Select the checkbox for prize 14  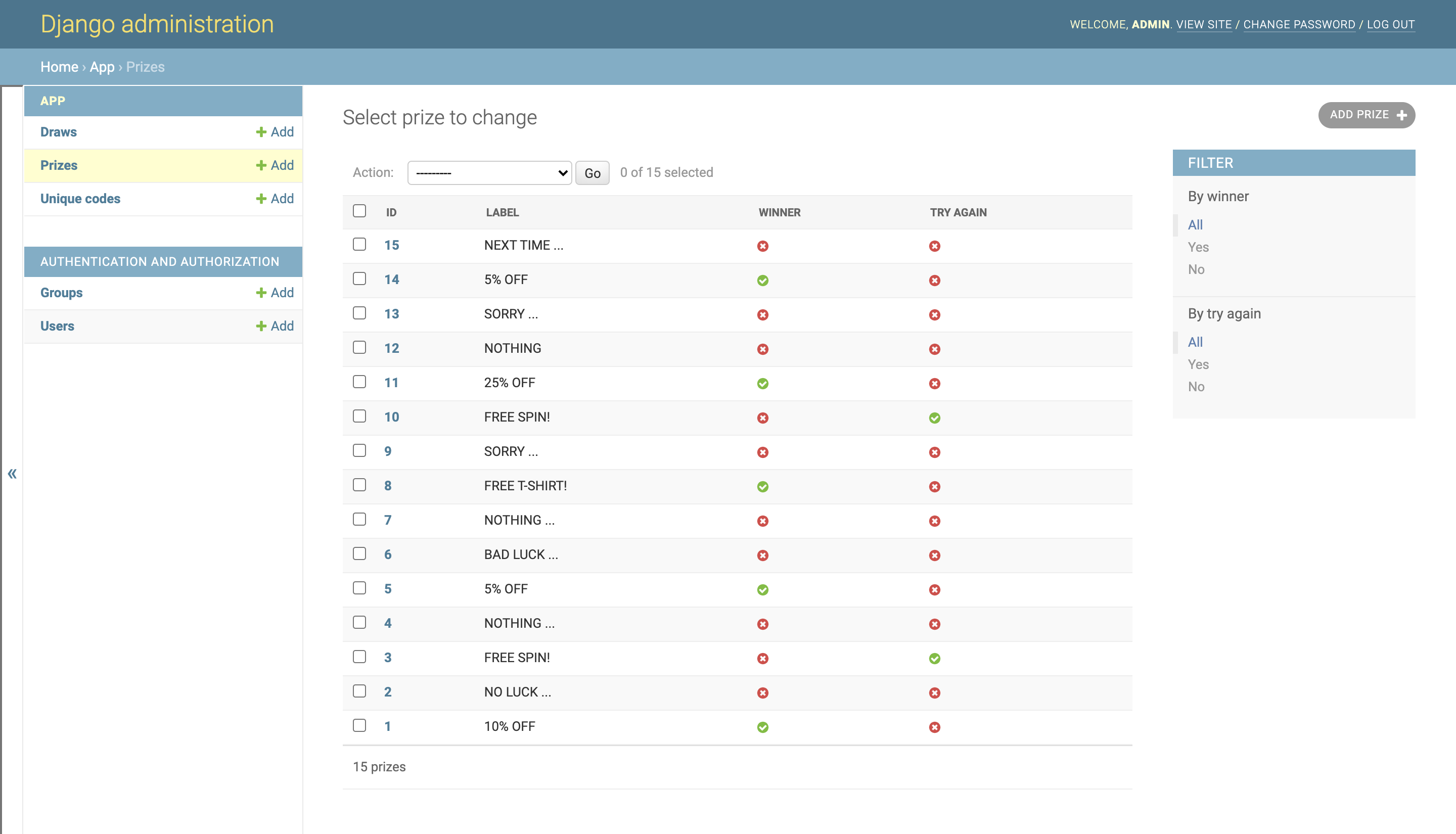[359, 279]
